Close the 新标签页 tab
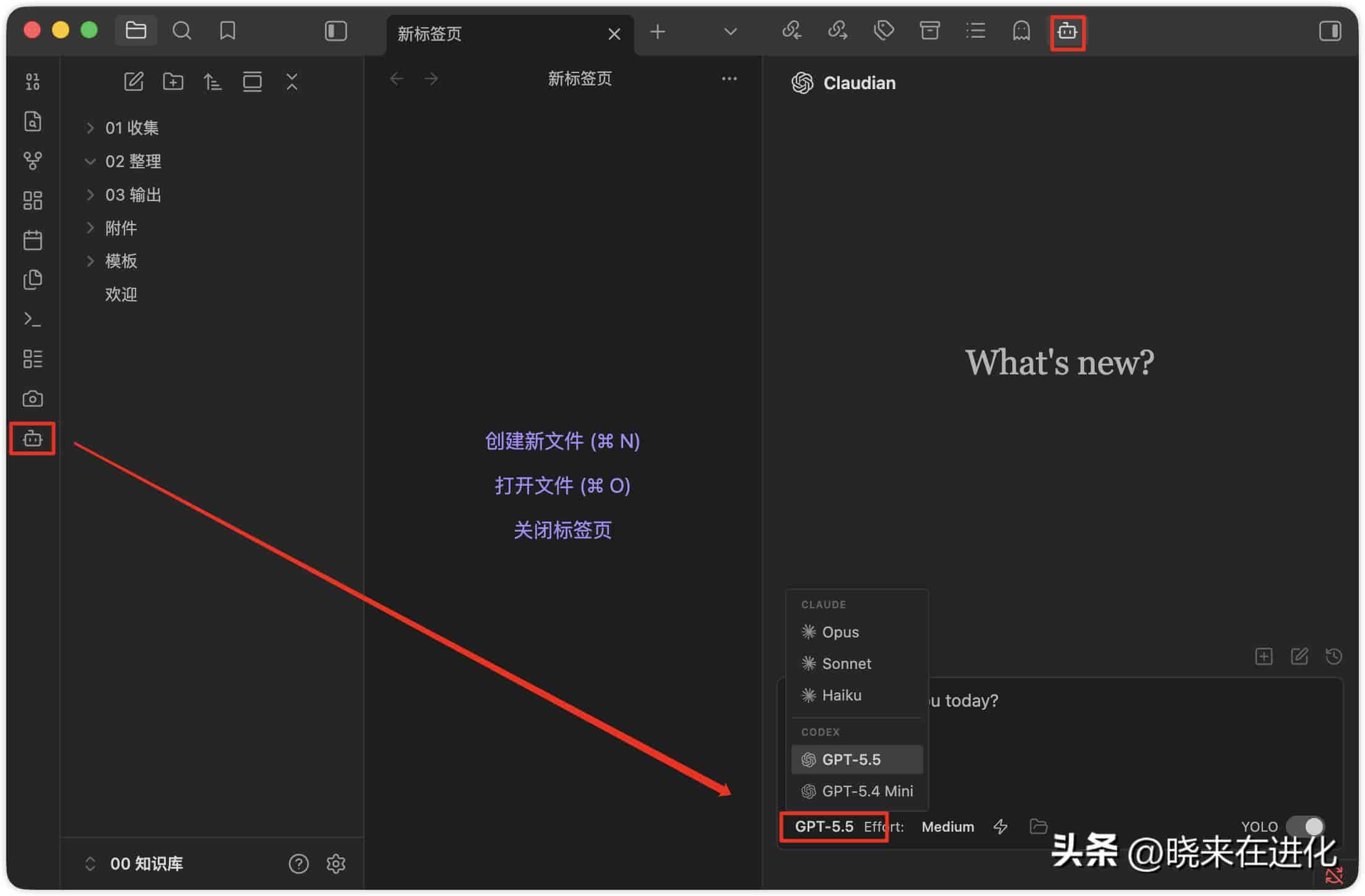The image size is (1365, 896). point(614,33)
